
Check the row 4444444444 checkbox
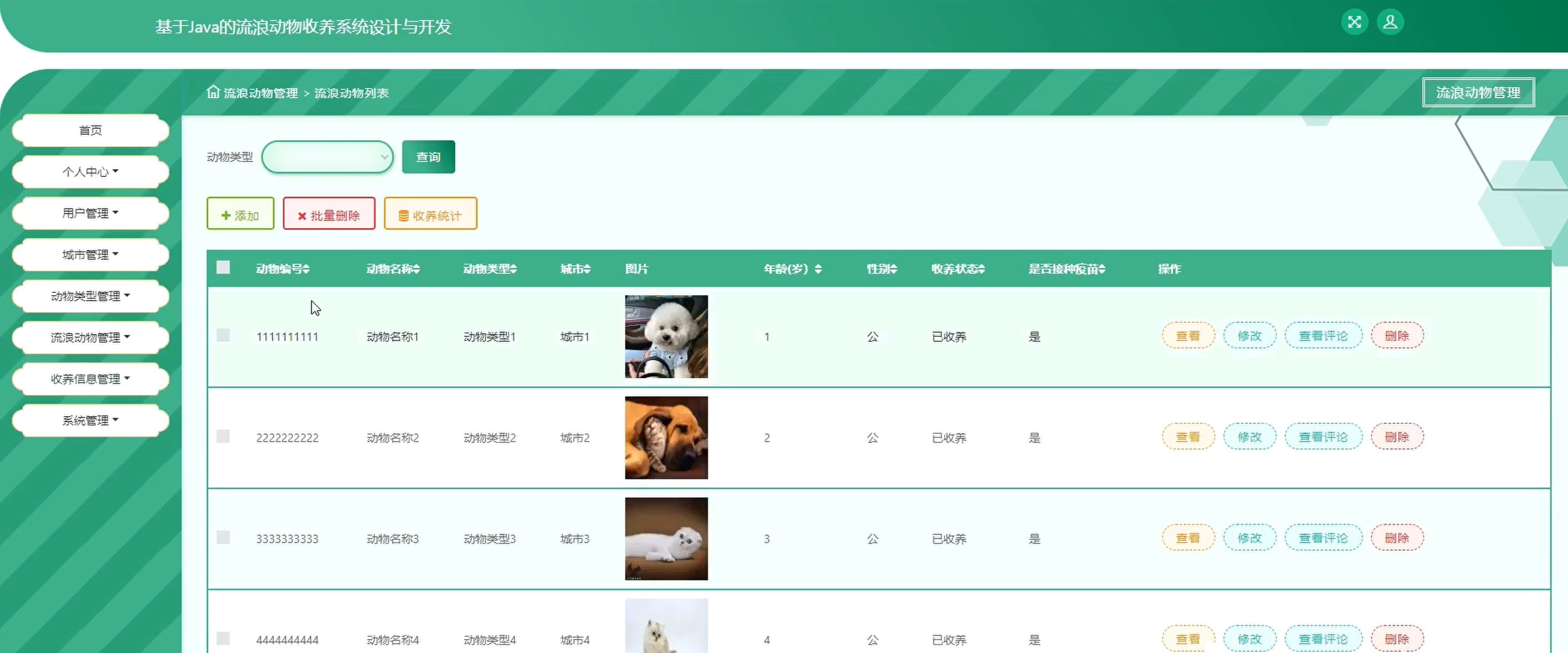tap(224, 639)
